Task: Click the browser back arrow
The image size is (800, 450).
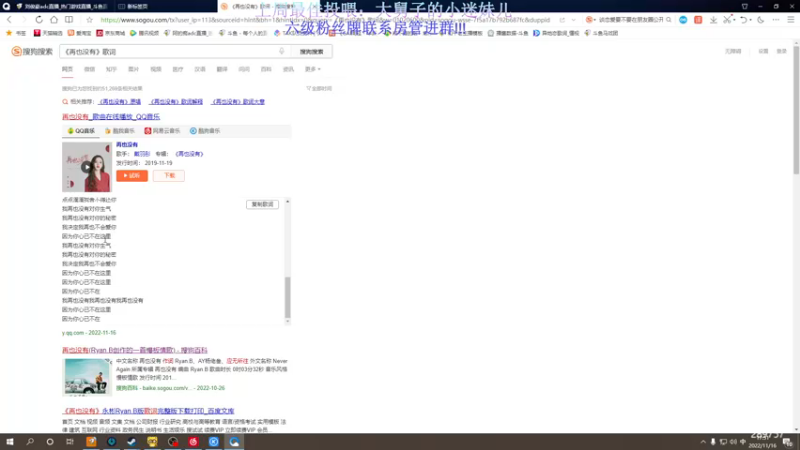Action: point(9,19)
